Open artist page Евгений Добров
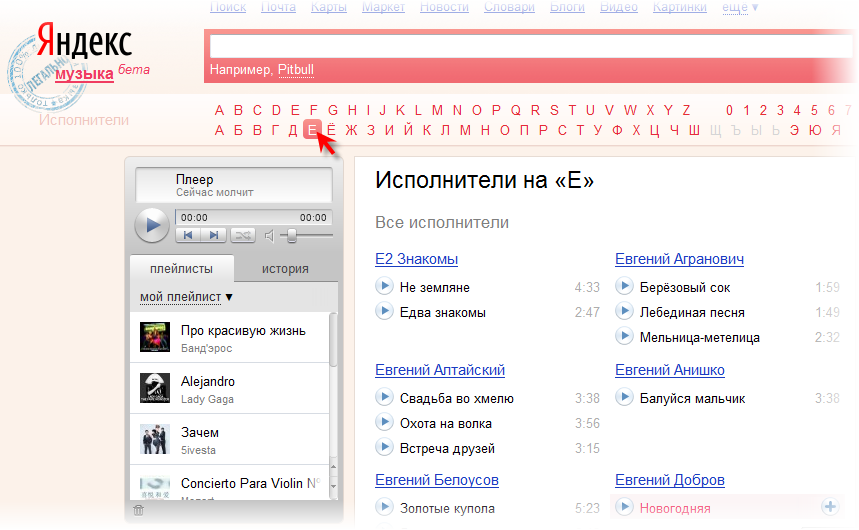Viewport: 859px width, 530px height. (669, 480)
